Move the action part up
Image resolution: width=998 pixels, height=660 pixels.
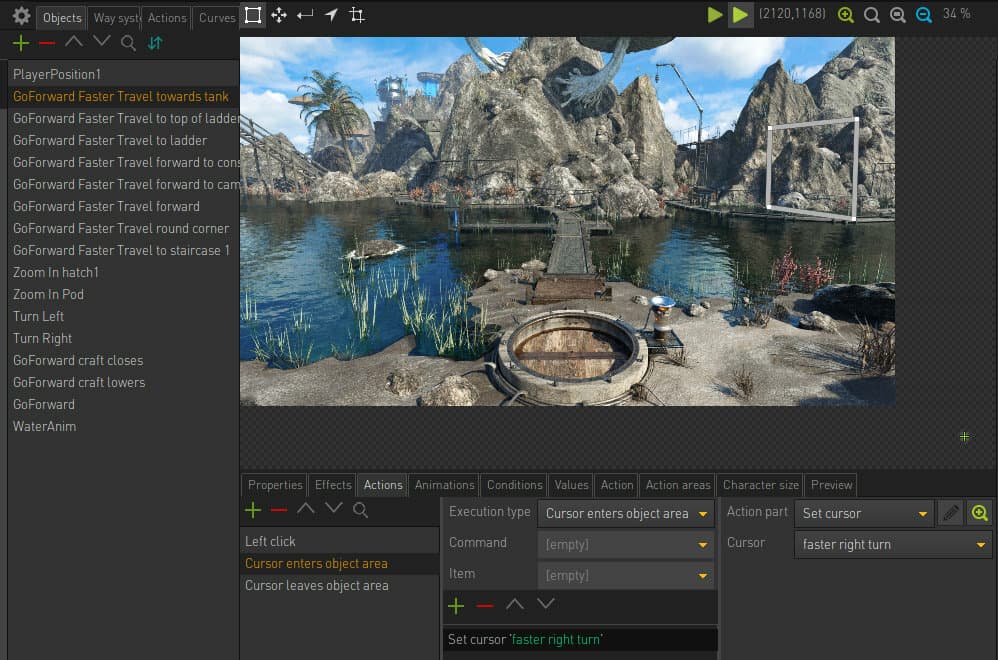[514, 604]
